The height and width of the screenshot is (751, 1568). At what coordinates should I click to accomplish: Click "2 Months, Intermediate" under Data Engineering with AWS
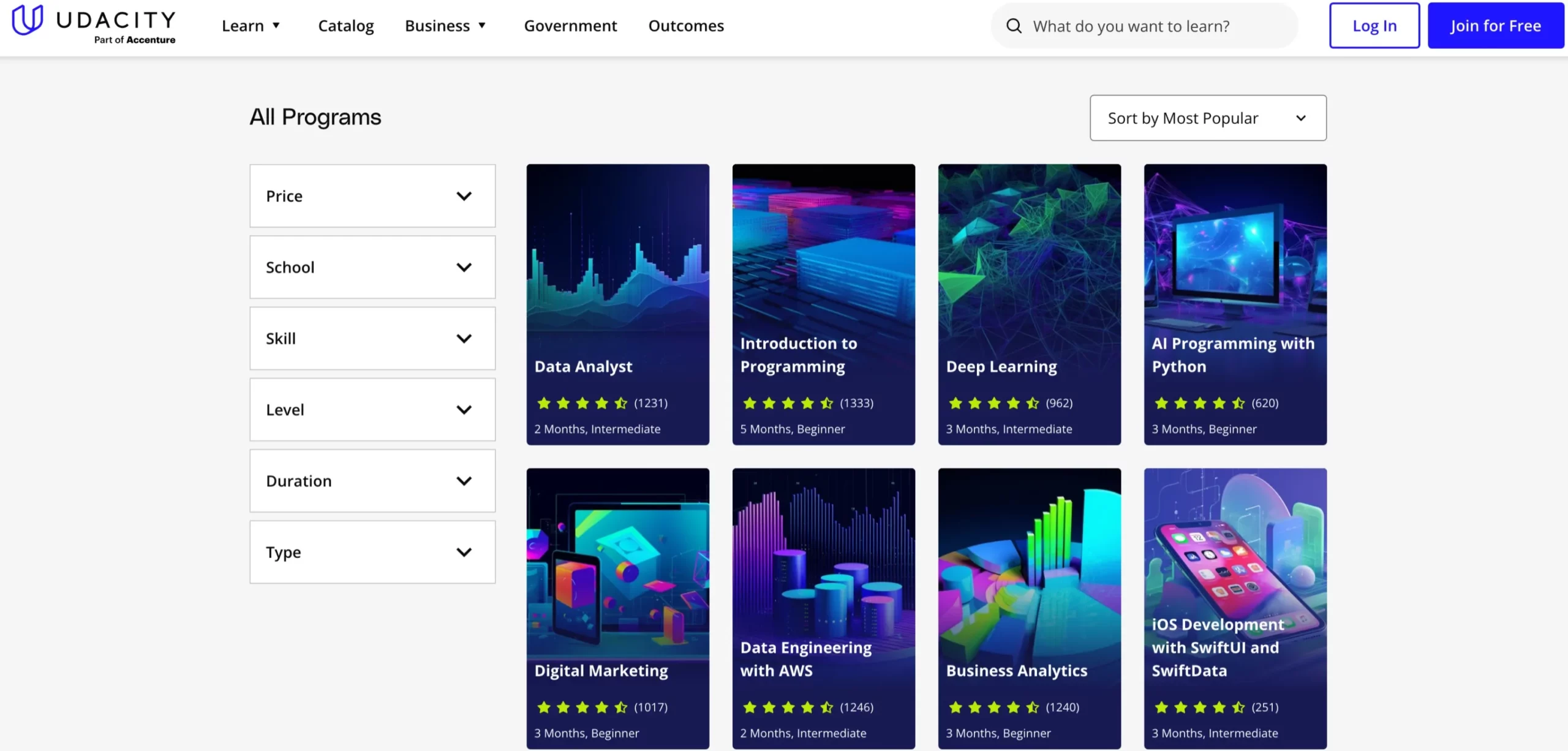click(803, 733)
